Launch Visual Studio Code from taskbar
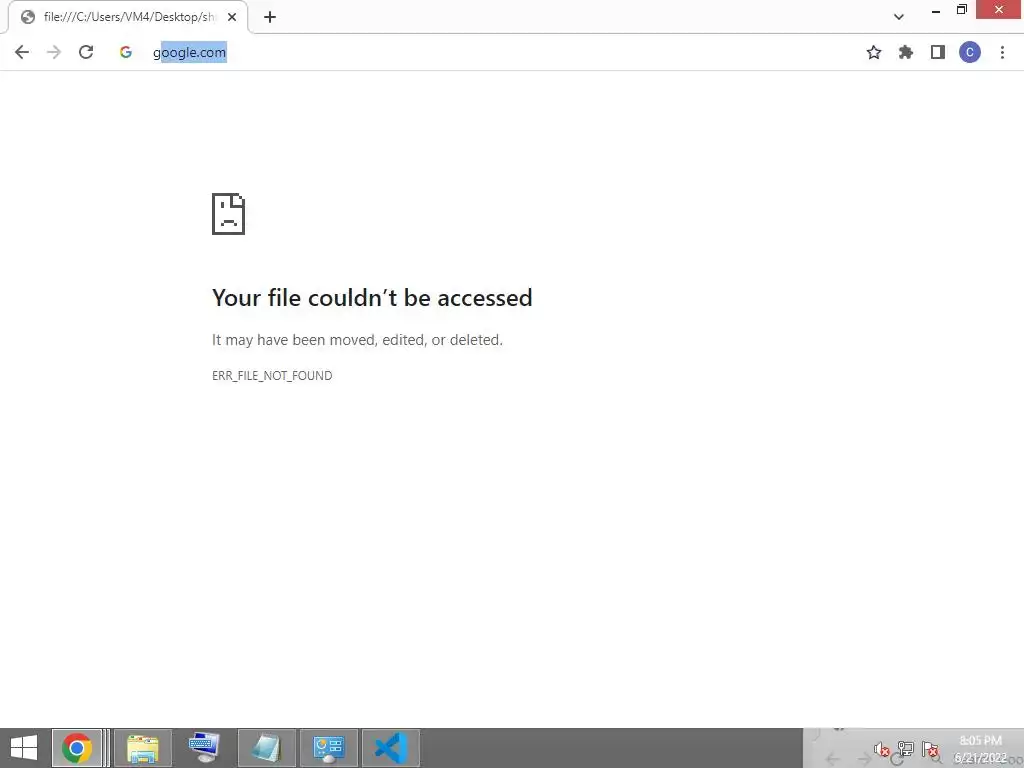Screen dimensions: 1024x768 (x=391, y=748)
